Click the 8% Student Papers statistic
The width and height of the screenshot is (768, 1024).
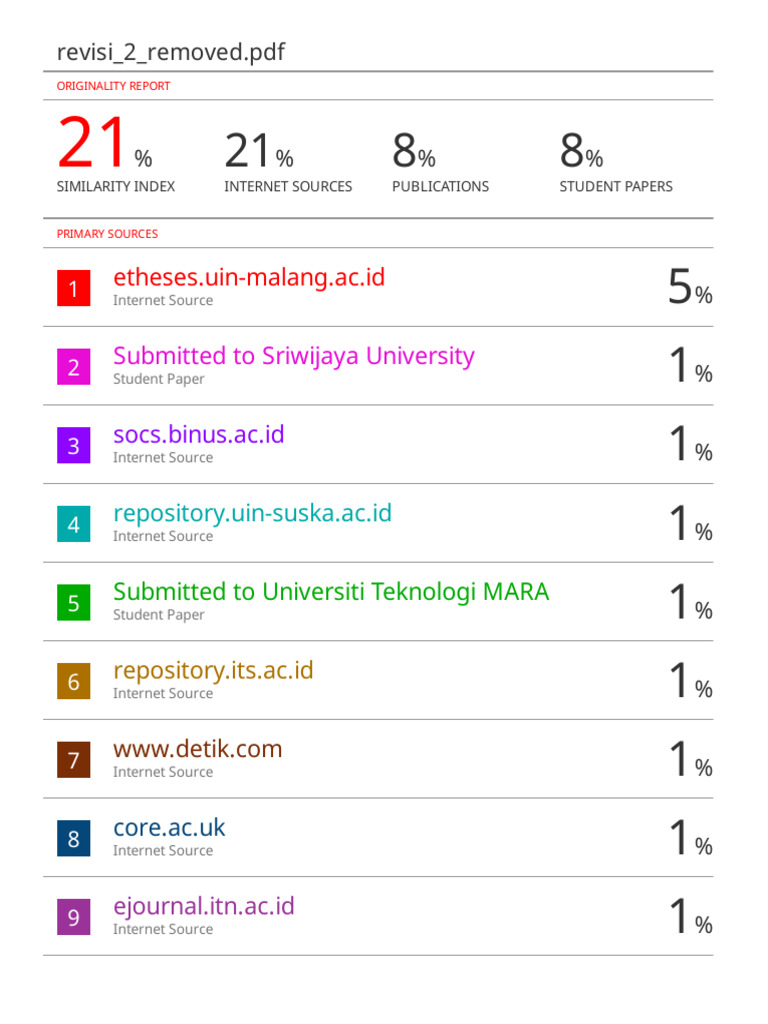click(581, 152)
